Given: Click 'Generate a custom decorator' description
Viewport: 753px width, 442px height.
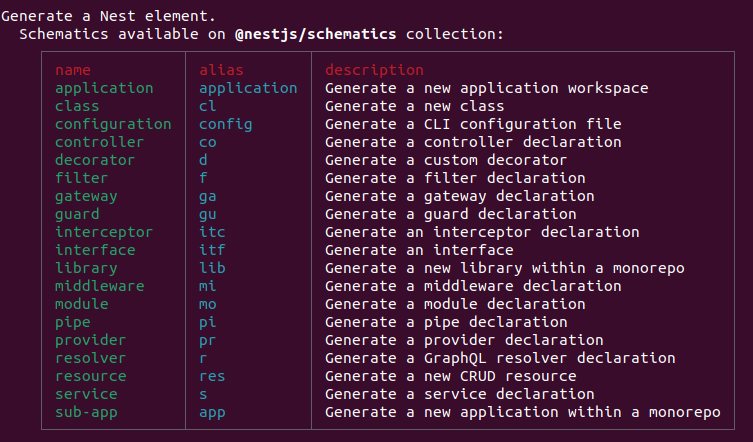Looking at the screenshot, I should pyautogui.click(x=446, y=160).
